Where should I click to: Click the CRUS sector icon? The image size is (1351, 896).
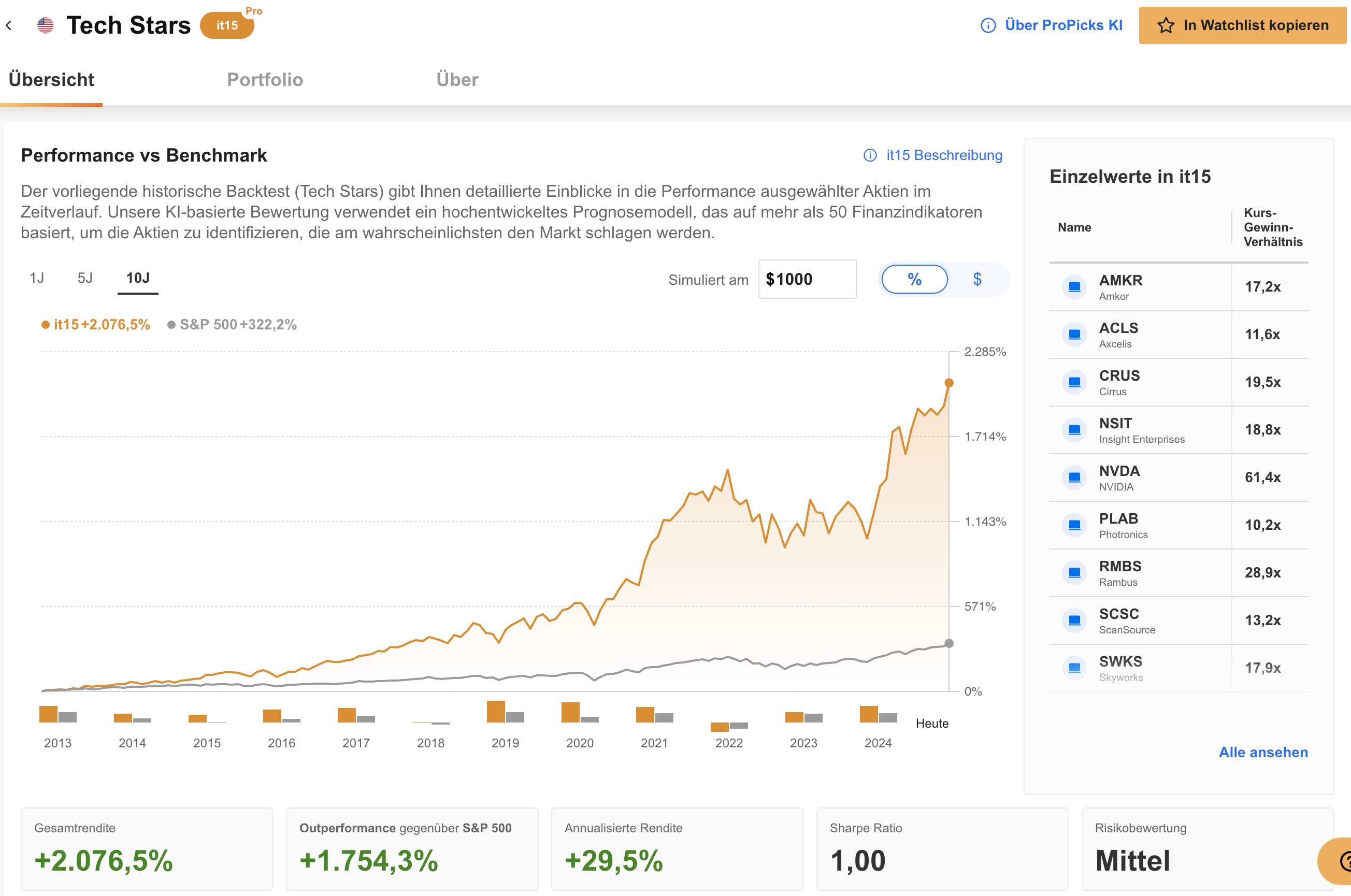pos(1074,382)
